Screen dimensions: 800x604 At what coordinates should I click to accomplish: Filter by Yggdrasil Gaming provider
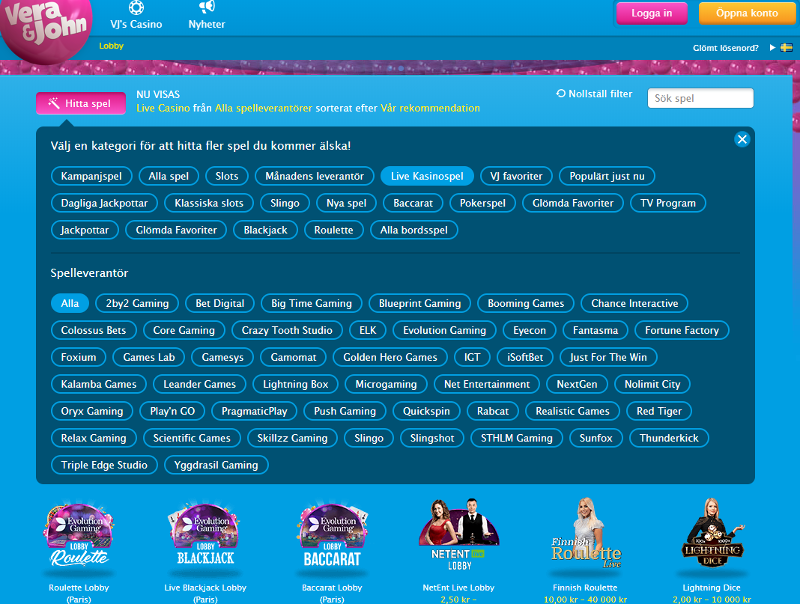[216, 465]
